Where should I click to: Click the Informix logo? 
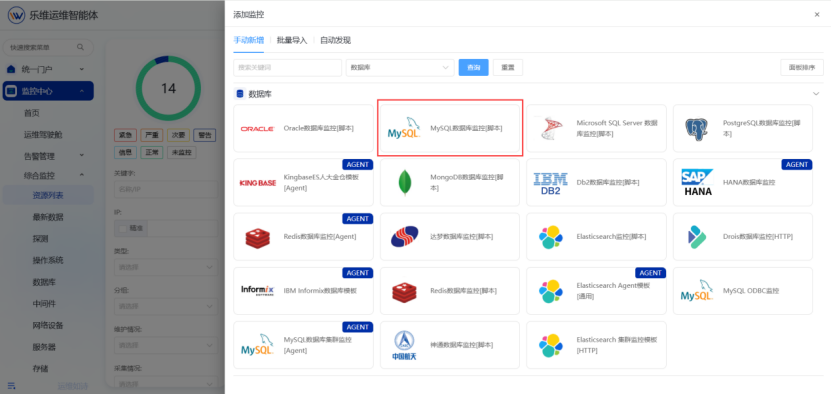click(x=258, y=291)
